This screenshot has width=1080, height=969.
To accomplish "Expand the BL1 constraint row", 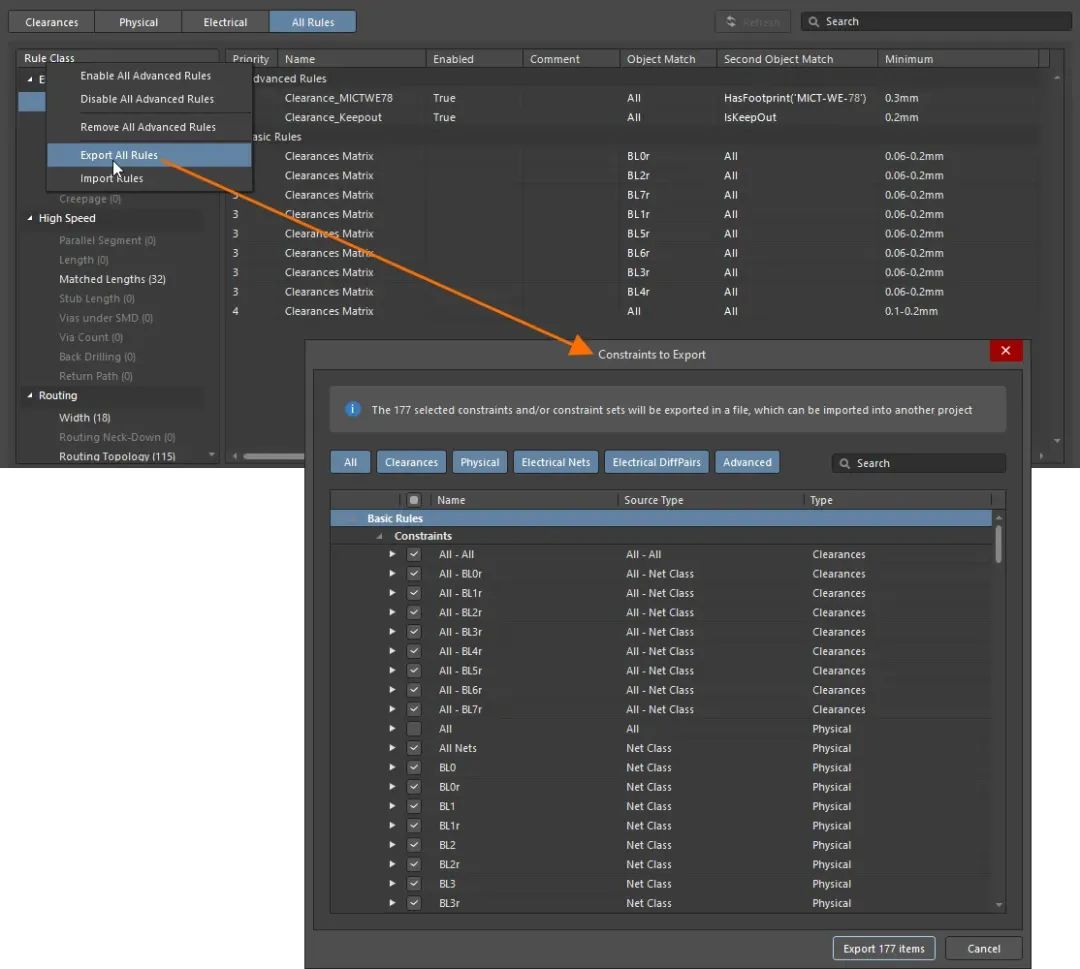I will point(392,806).
